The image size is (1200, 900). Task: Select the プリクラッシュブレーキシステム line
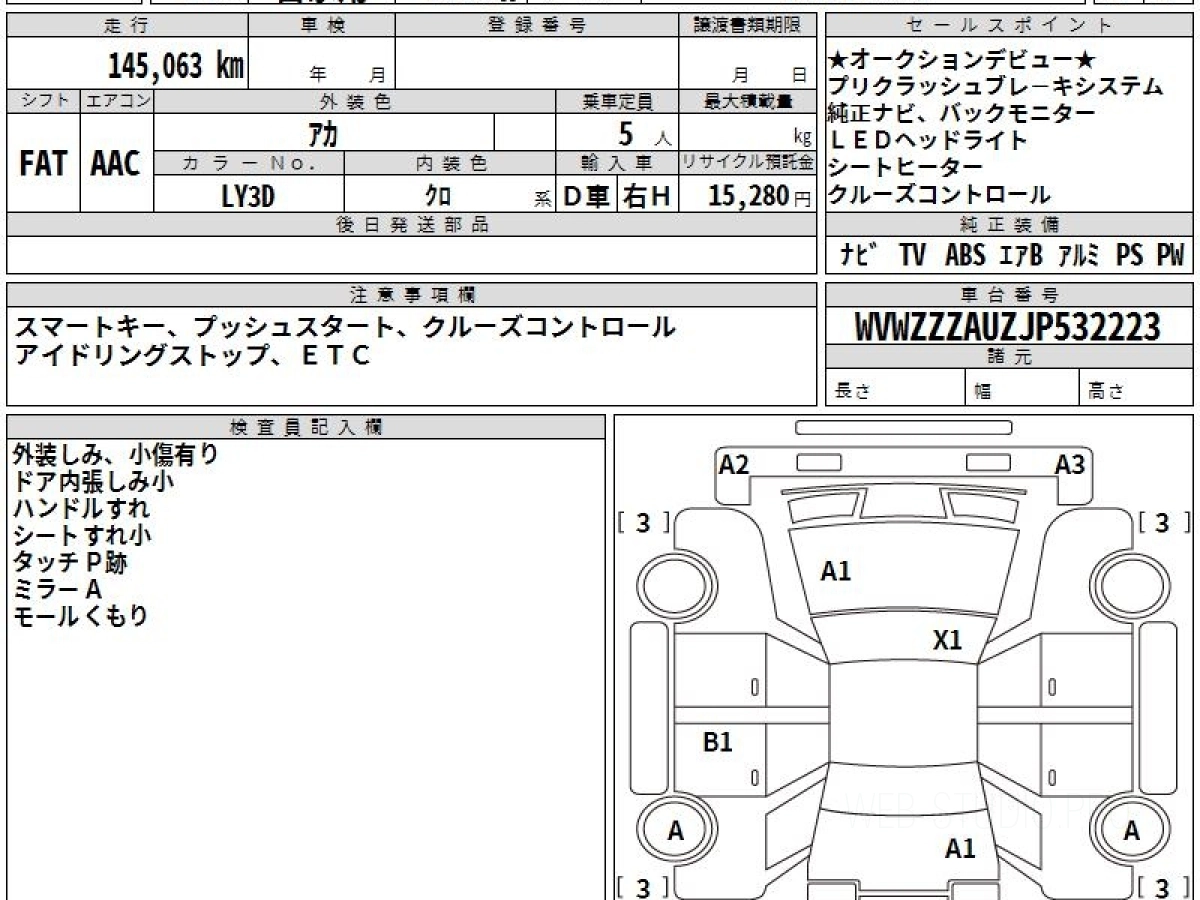[x=996, y=87]
